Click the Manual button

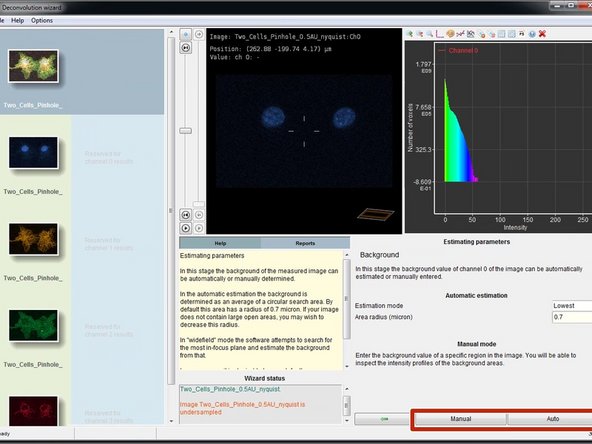(x=461, y=419)
